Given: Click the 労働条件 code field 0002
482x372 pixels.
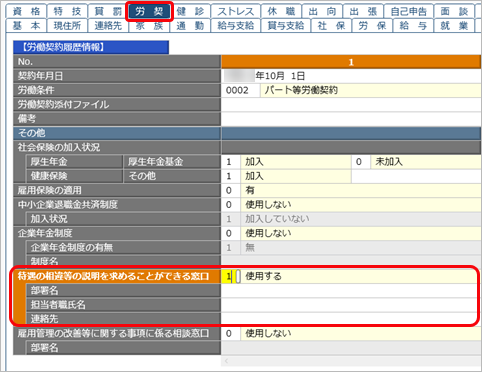Looking at the screenshot, I should 240,90.
